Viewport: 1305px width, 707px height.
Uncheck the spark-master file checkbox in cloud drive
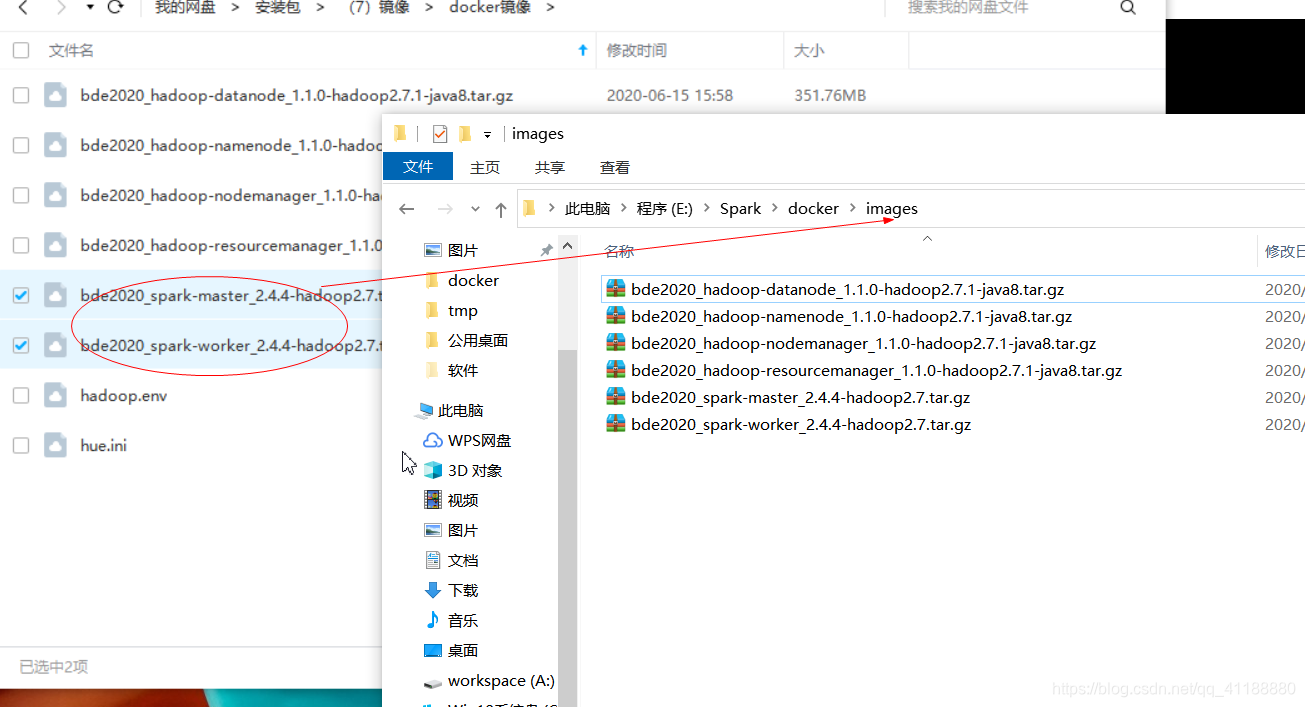tap(21, 295)
